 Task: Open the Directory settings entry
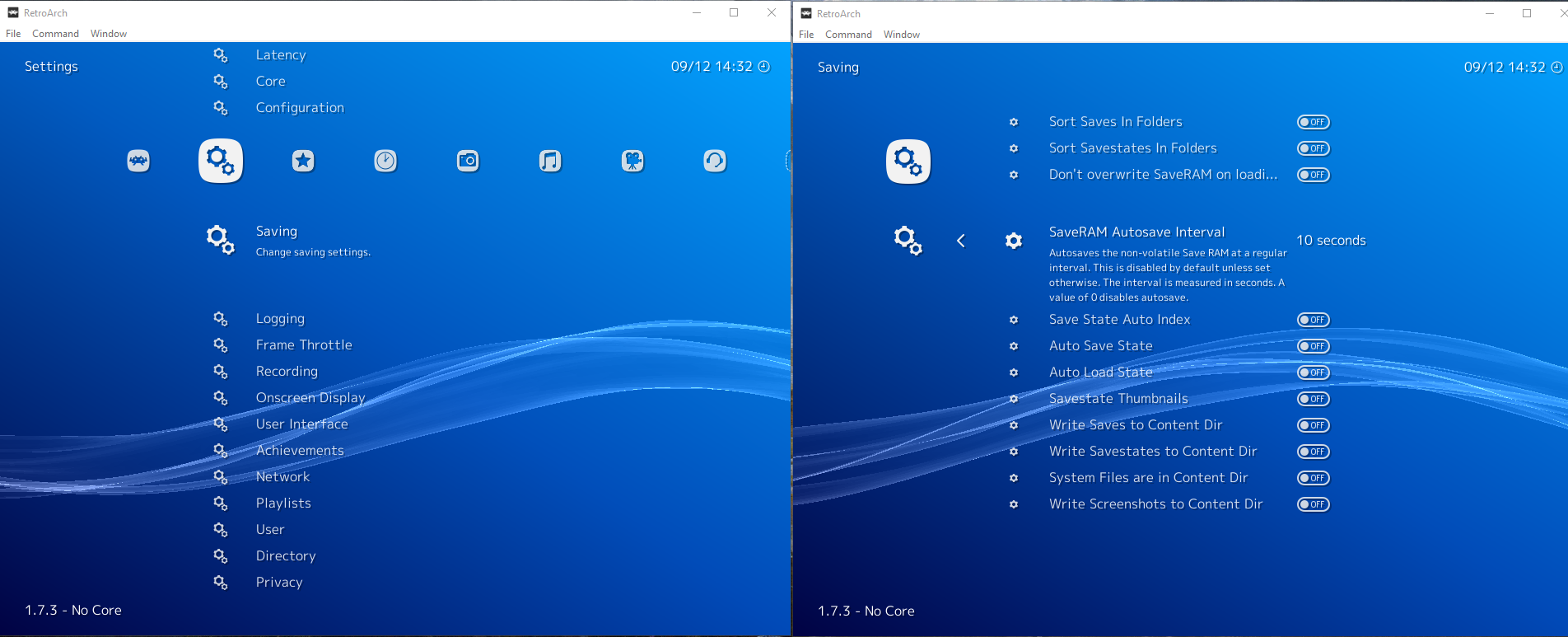285,556
